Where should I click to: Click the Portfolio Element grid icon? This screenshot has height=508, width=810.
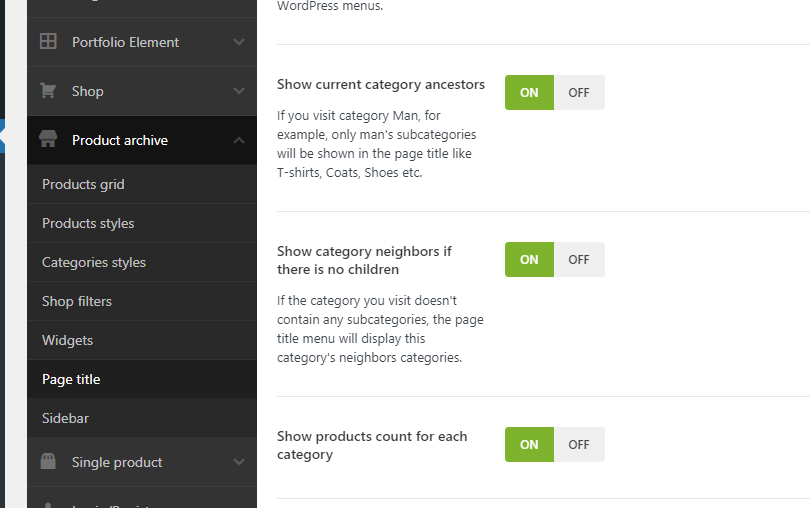pyautogui.click(x=47, y=42)
